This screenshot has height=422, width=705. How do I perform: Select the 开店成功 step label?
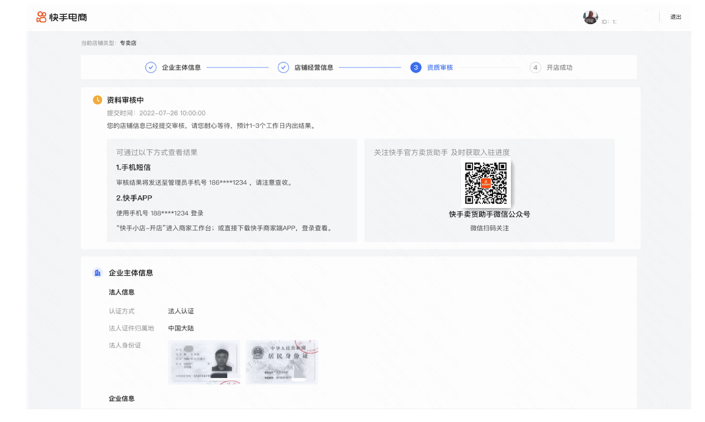coord(559,68)
